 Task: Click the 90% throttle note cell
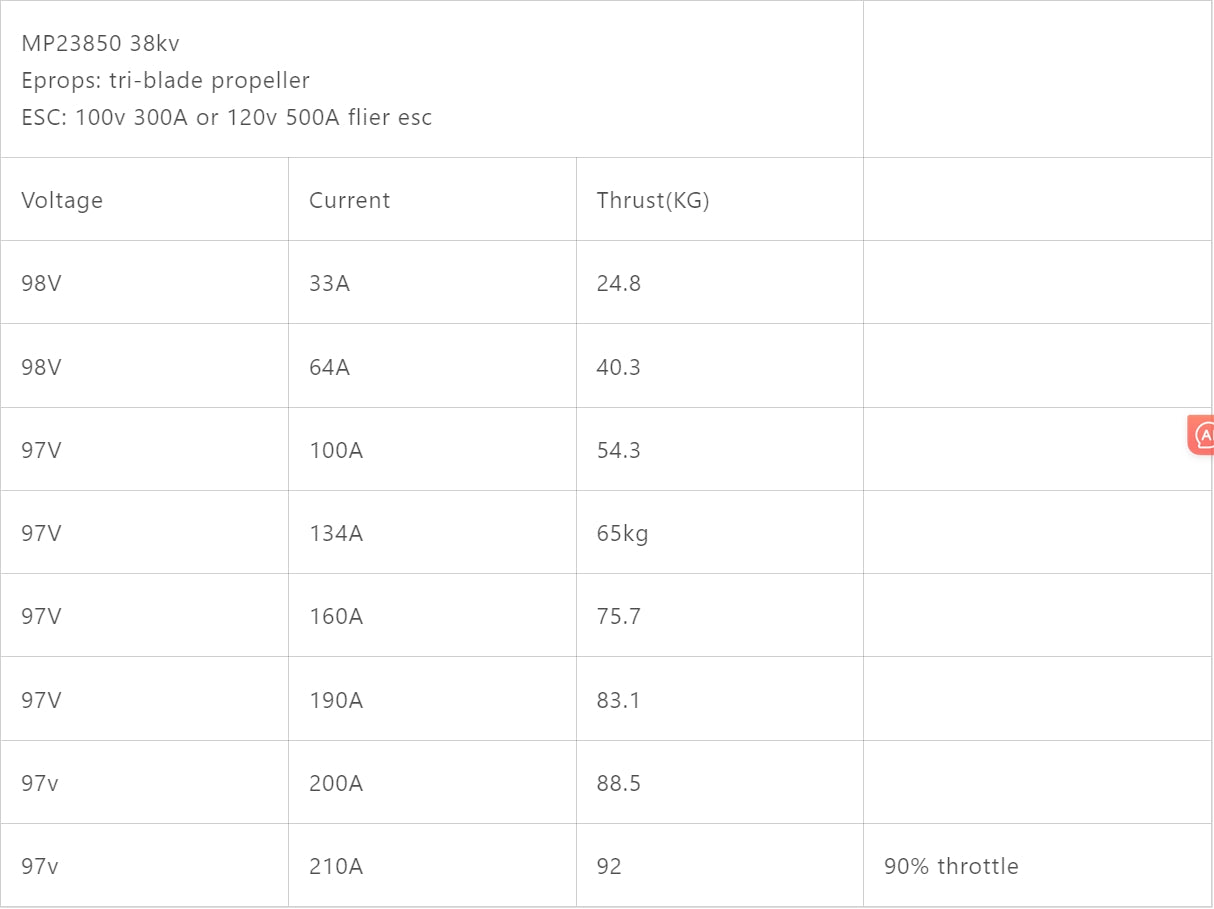tap(1038, 865)
